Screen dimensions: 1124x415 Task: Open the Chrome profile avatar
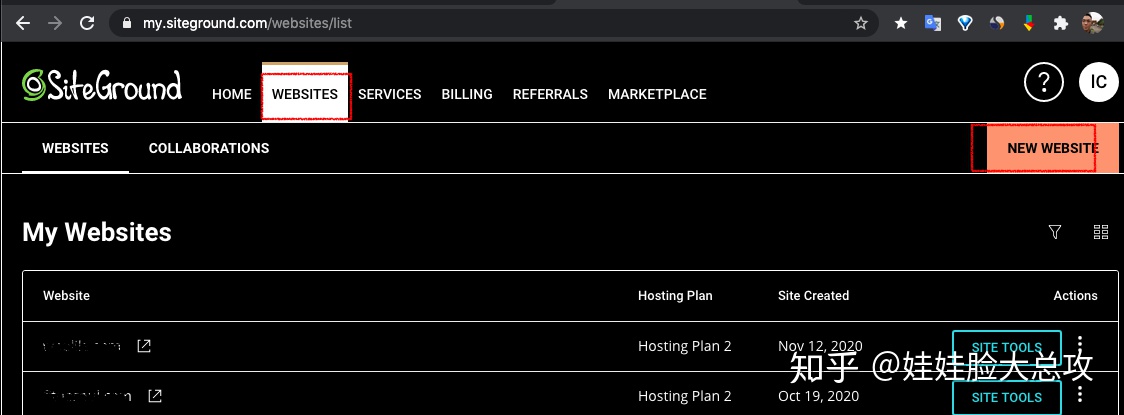[x=1093, y=23]
